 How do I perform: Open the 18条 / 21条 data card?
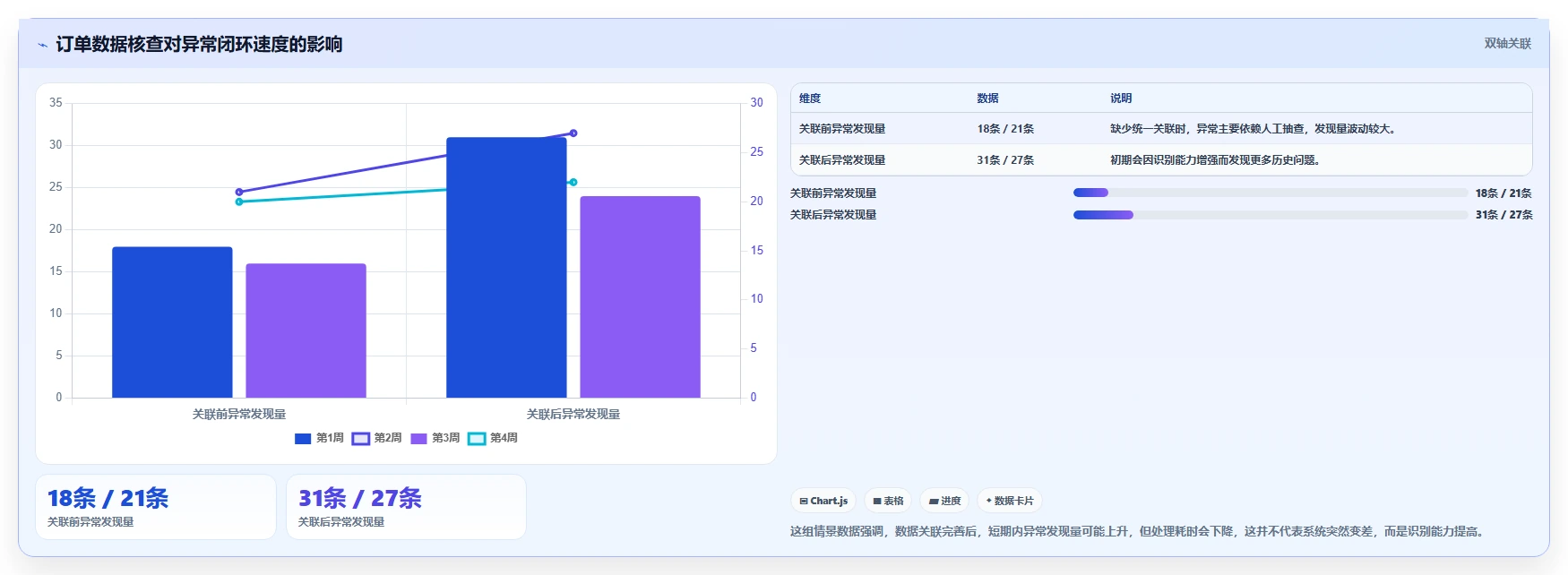pyautogui.click(x=156, y=507)
